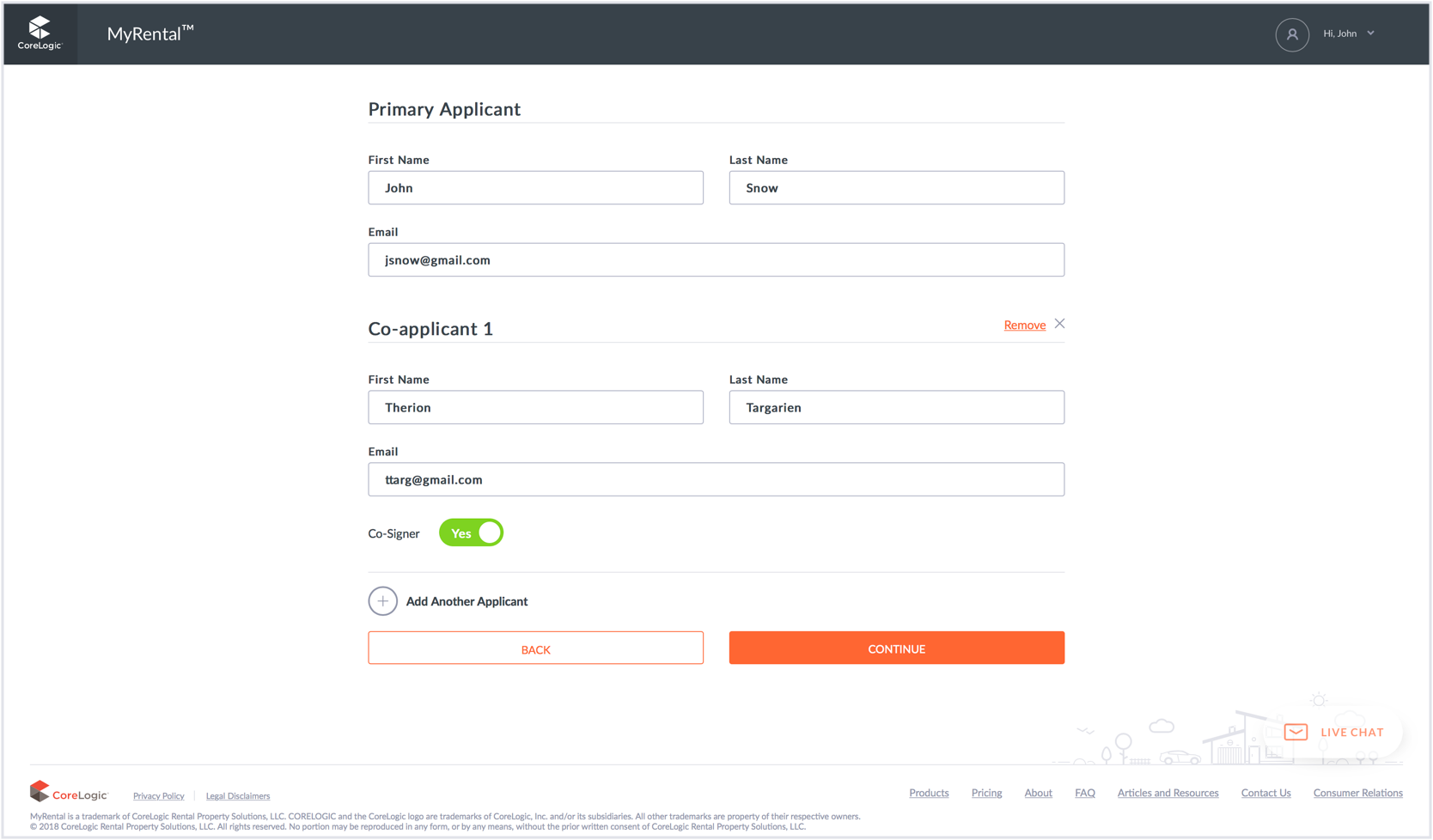
Task: Open the Live Chat envelope icon
Action: [1296, 732]
